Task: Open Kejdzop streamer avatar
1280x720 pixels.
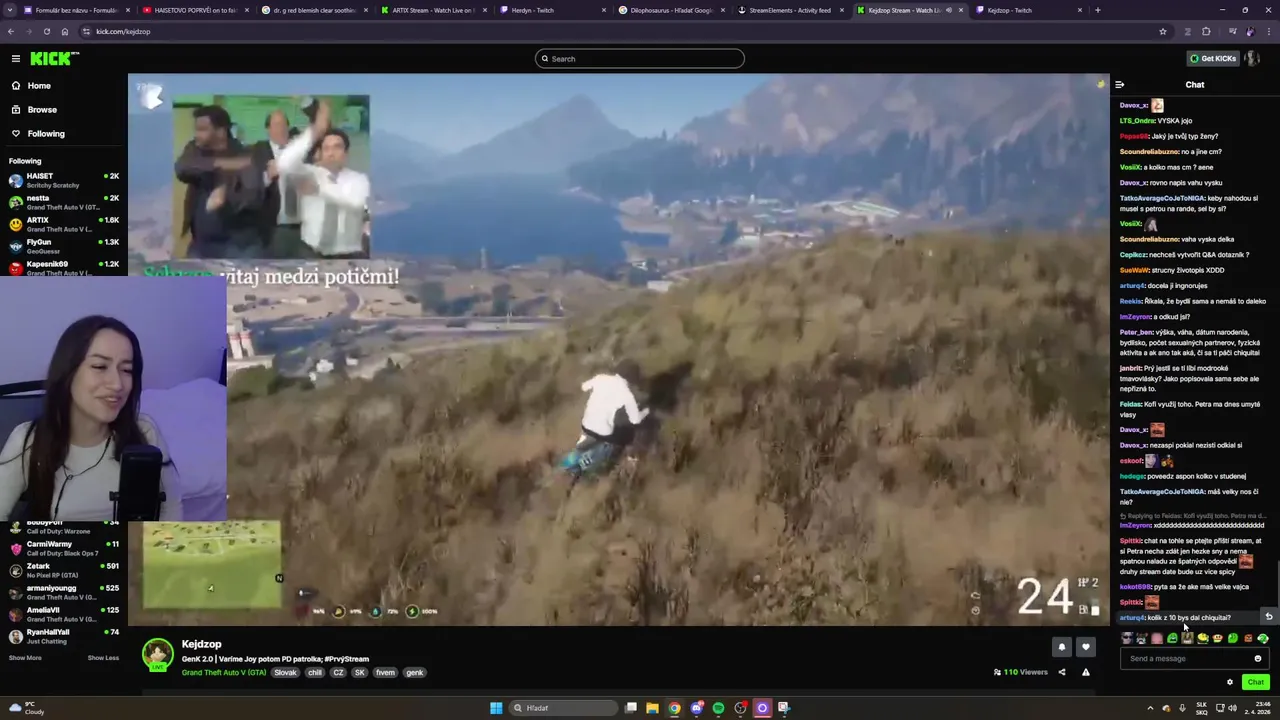Action: (157, 655)
